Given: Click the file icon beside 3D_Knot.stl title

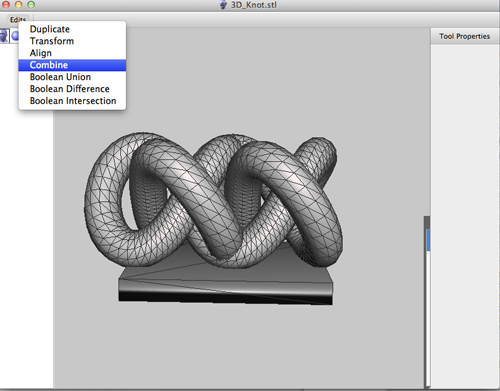Looking at the screenshot, I should click(x=224, y=5).
